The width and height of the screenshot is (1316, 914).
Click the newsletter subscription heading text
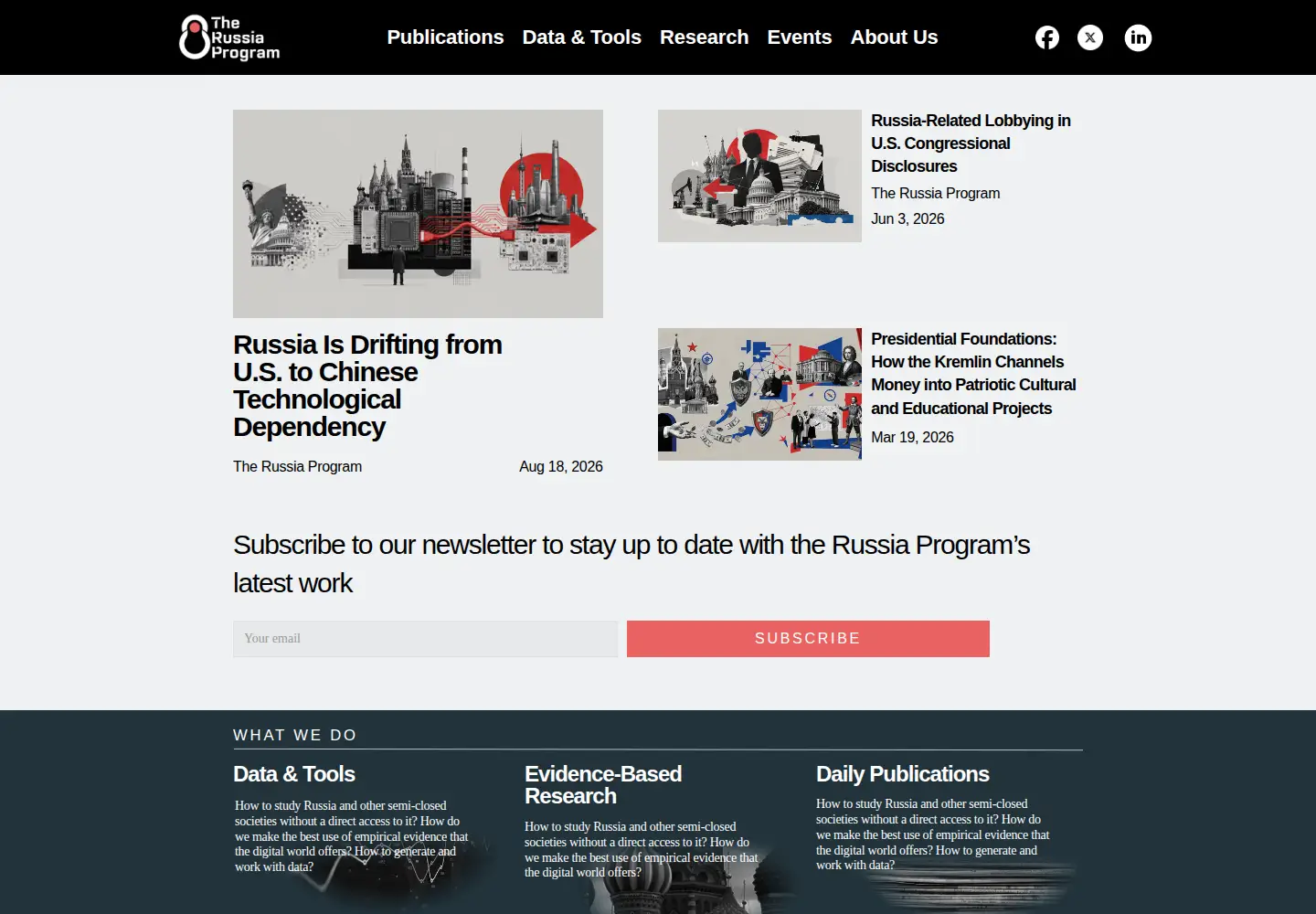[631, 564]
